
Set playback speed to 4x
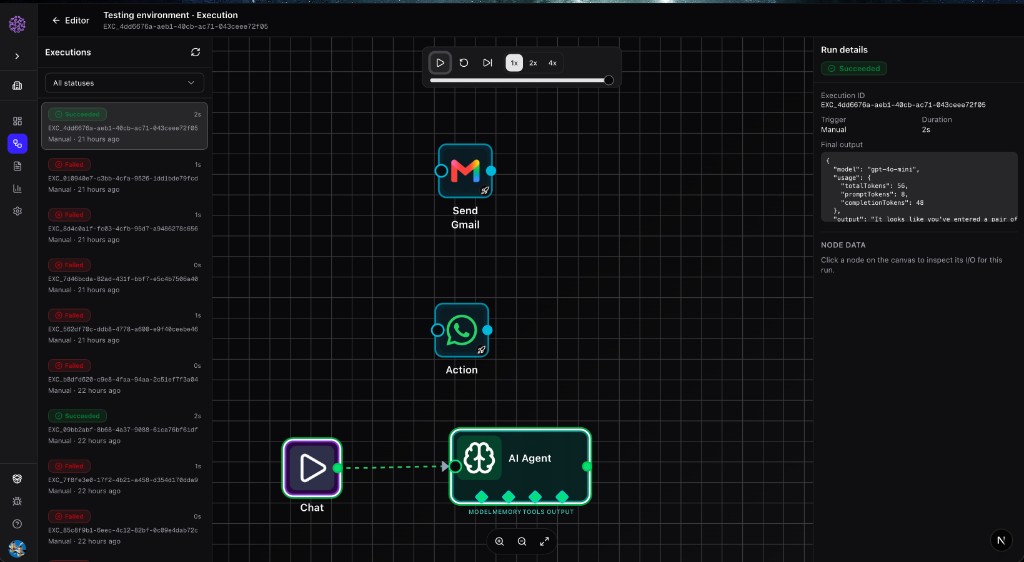pyautogui.click(x=552, y=63)
